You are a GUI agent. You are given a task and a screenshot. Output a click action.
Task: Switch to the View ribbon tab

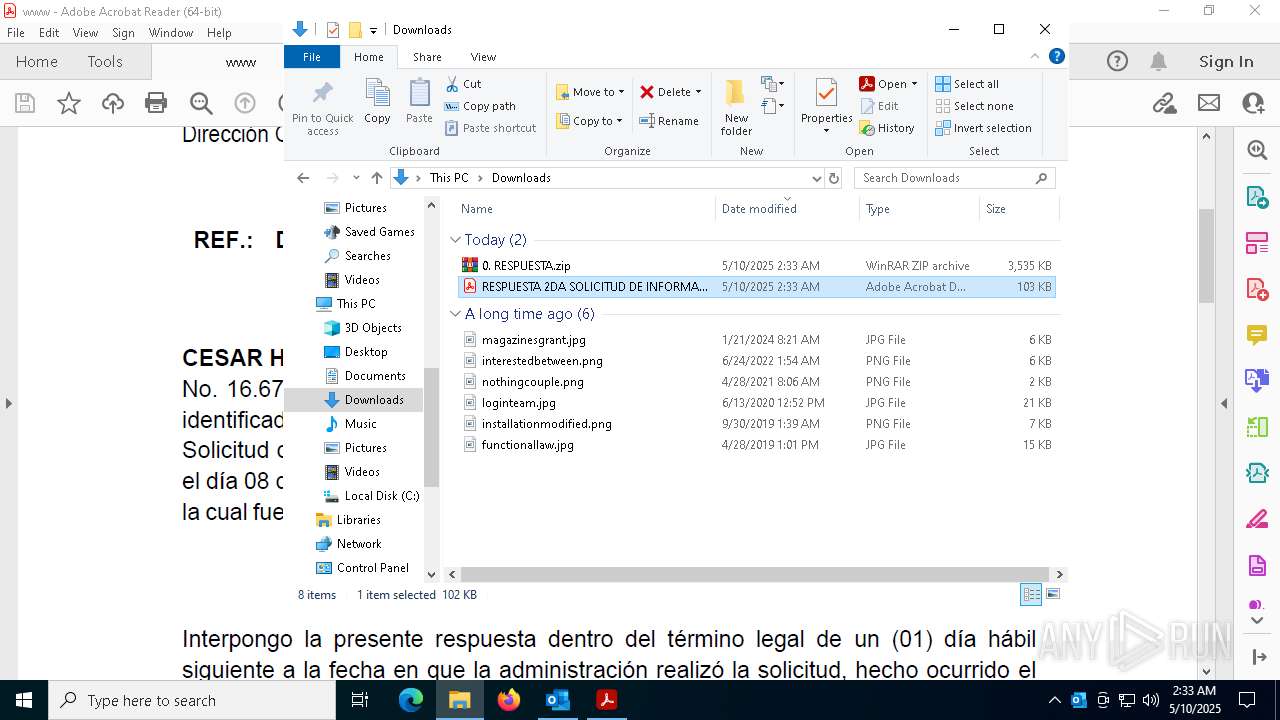point(483,57)
